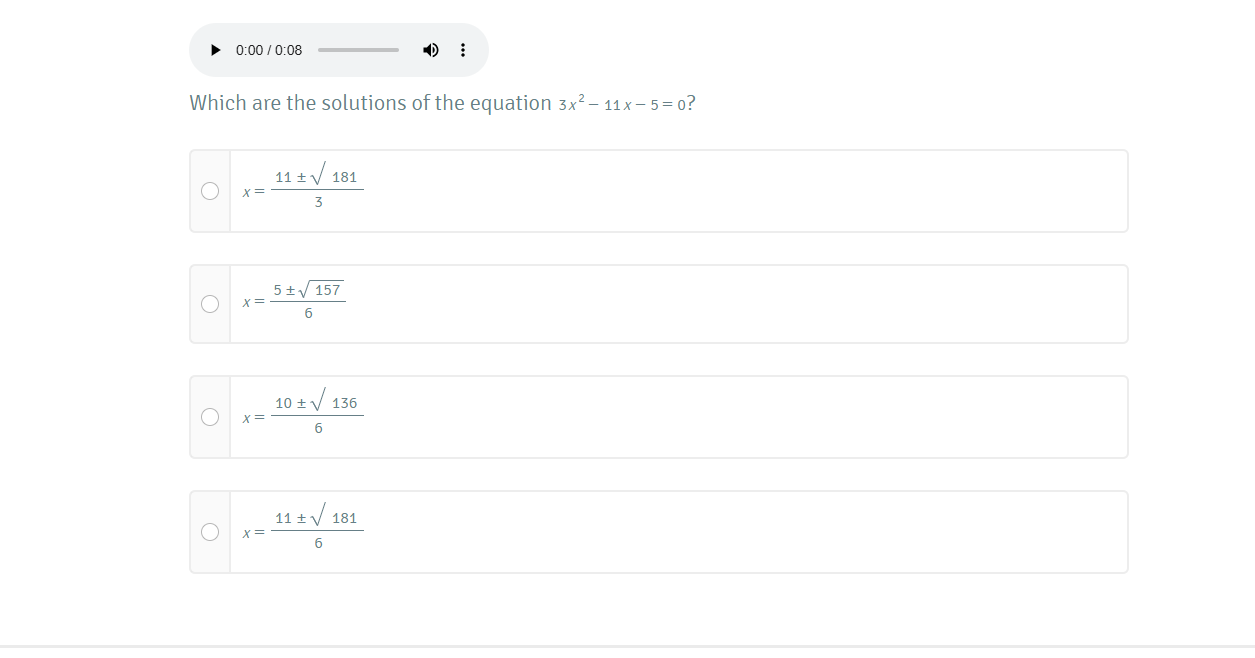Select the radio button for √136 answer
This screenshot has width=1255, height=658.
[210, 417]
